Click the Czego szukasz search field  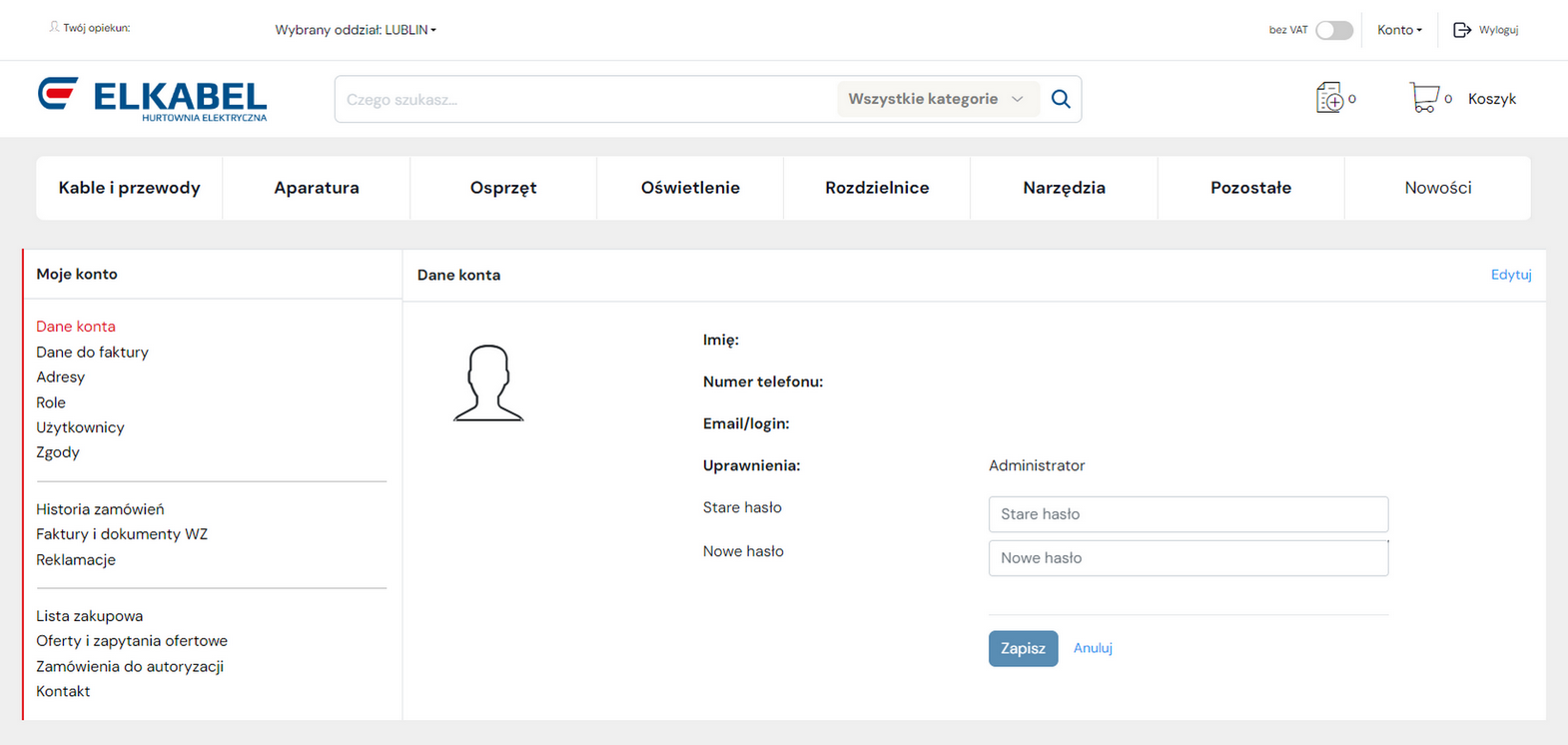(586, 99)
